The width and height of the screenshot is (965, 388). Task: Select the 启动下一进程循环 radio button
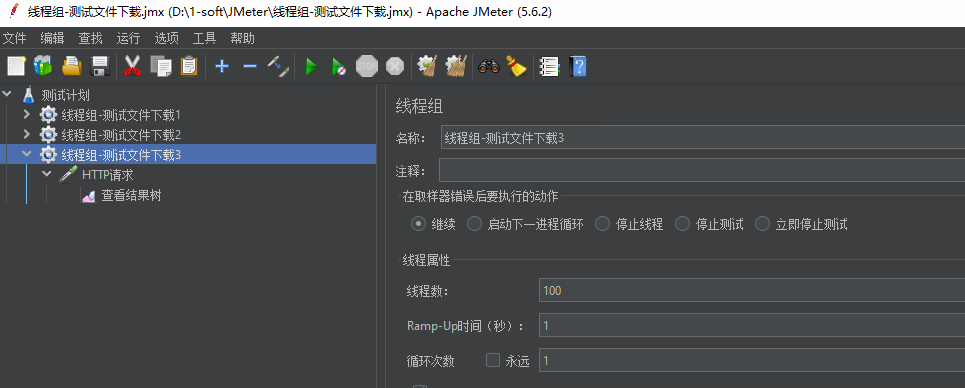[474, 224]
